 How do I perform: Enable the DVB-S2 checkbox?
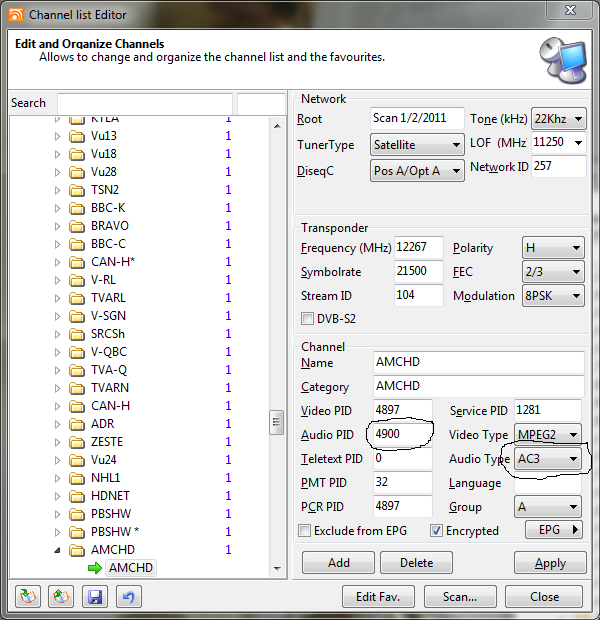click(308, 318)
